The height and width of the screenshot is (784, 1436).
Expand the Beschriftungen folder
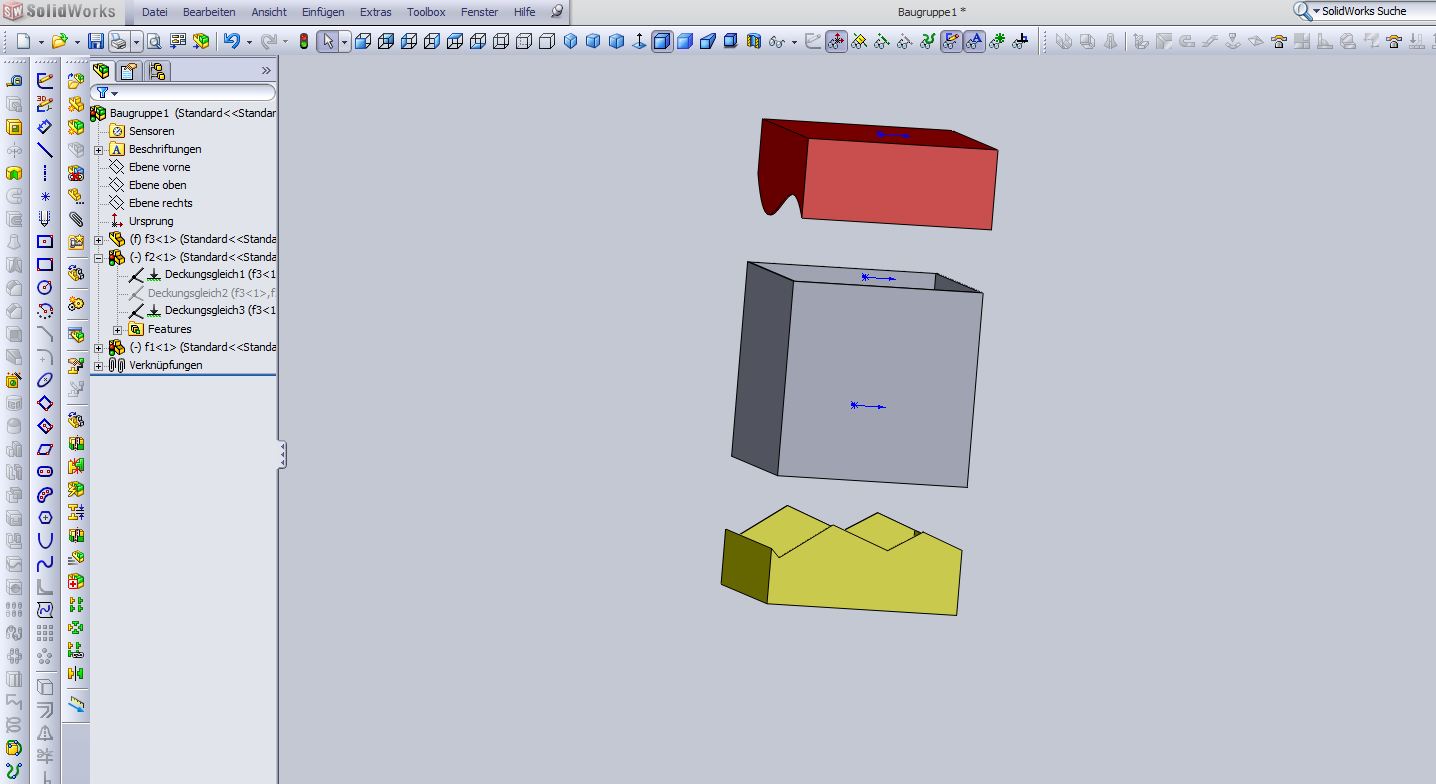coord(99,150)
